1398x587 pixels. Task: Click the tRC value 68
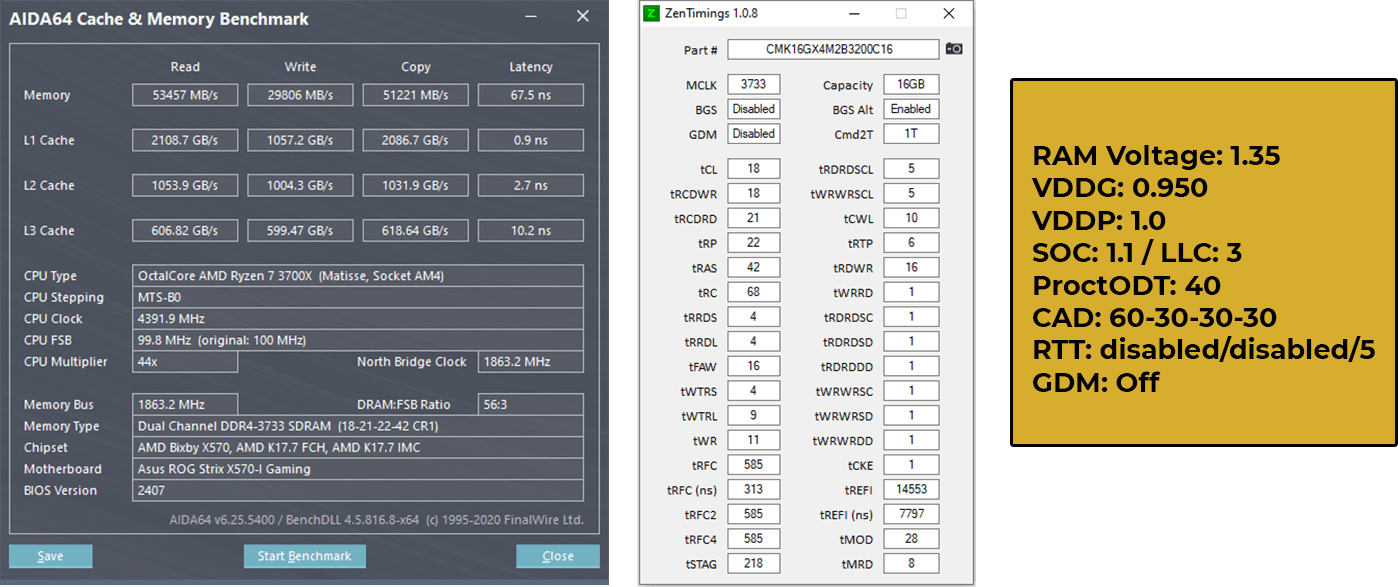point(754,292)
